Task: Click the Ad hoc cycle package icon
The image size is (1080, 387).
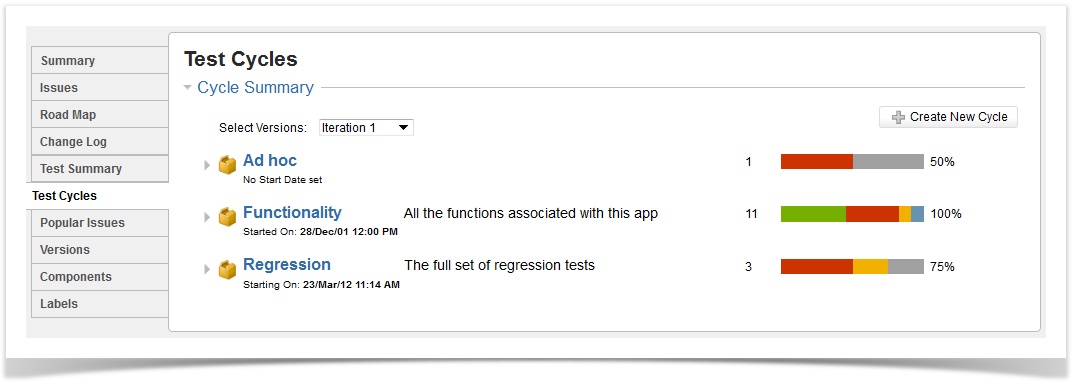Action: [227, 165]
